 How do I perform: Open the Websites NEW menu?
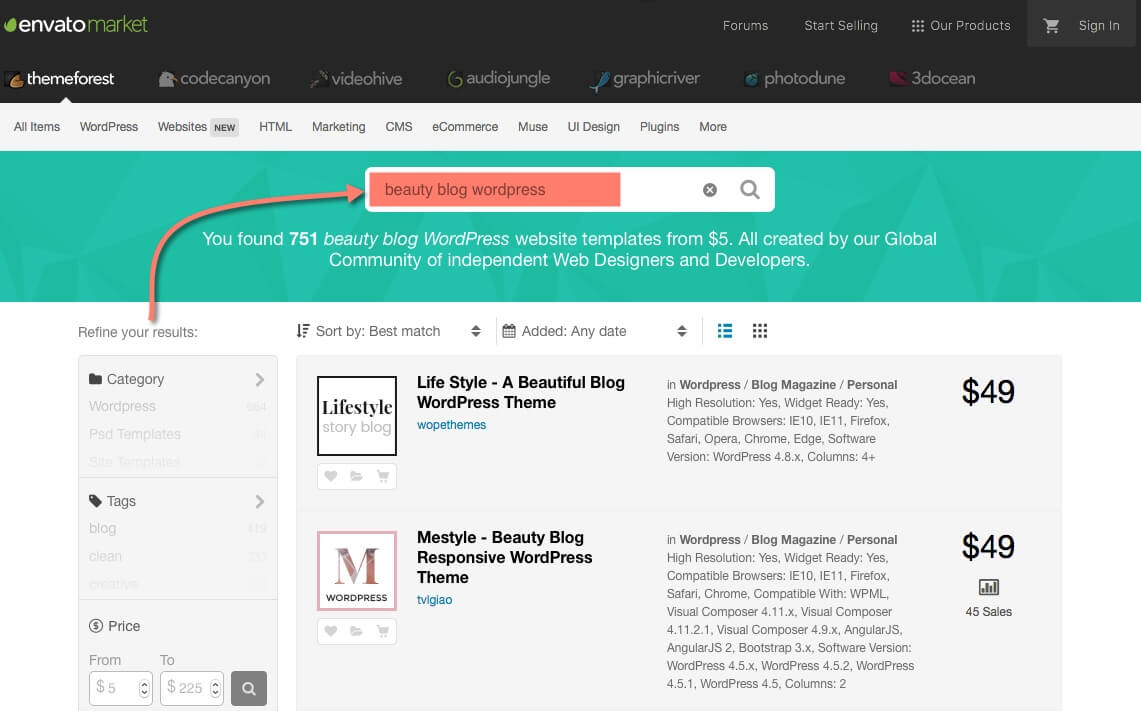pos(198,127)
